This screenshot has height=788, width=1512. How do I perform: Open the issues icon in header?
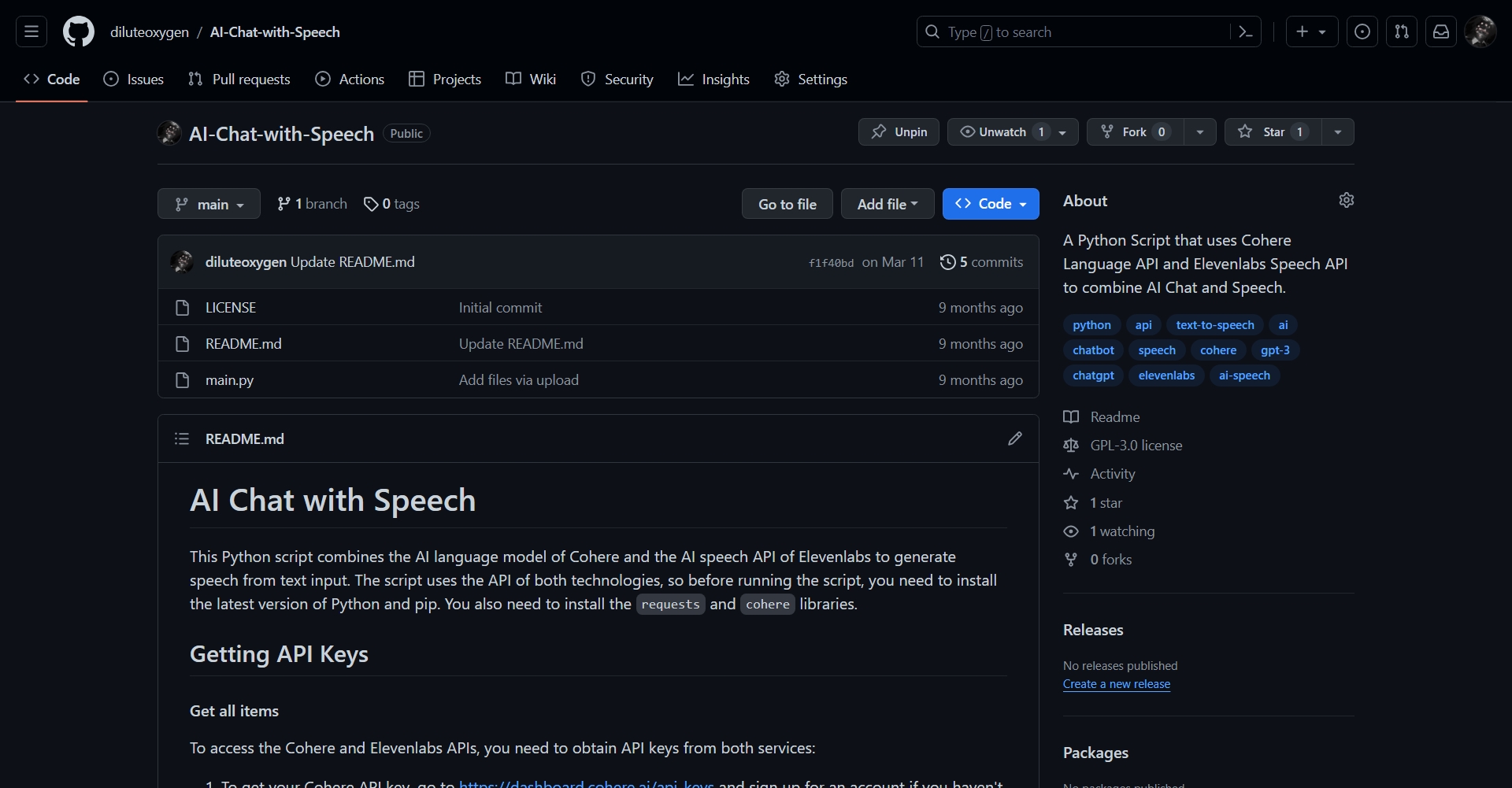(x=1362, y=31)
